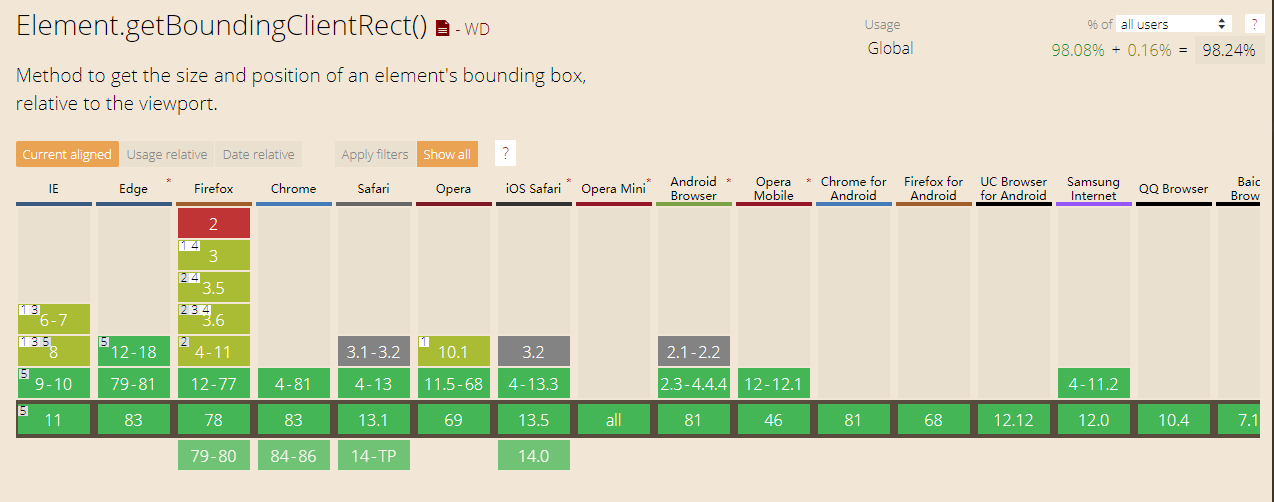1274x502 pixels.
Task: Click the 98.24% total usage value
Action: [1229, 50]
